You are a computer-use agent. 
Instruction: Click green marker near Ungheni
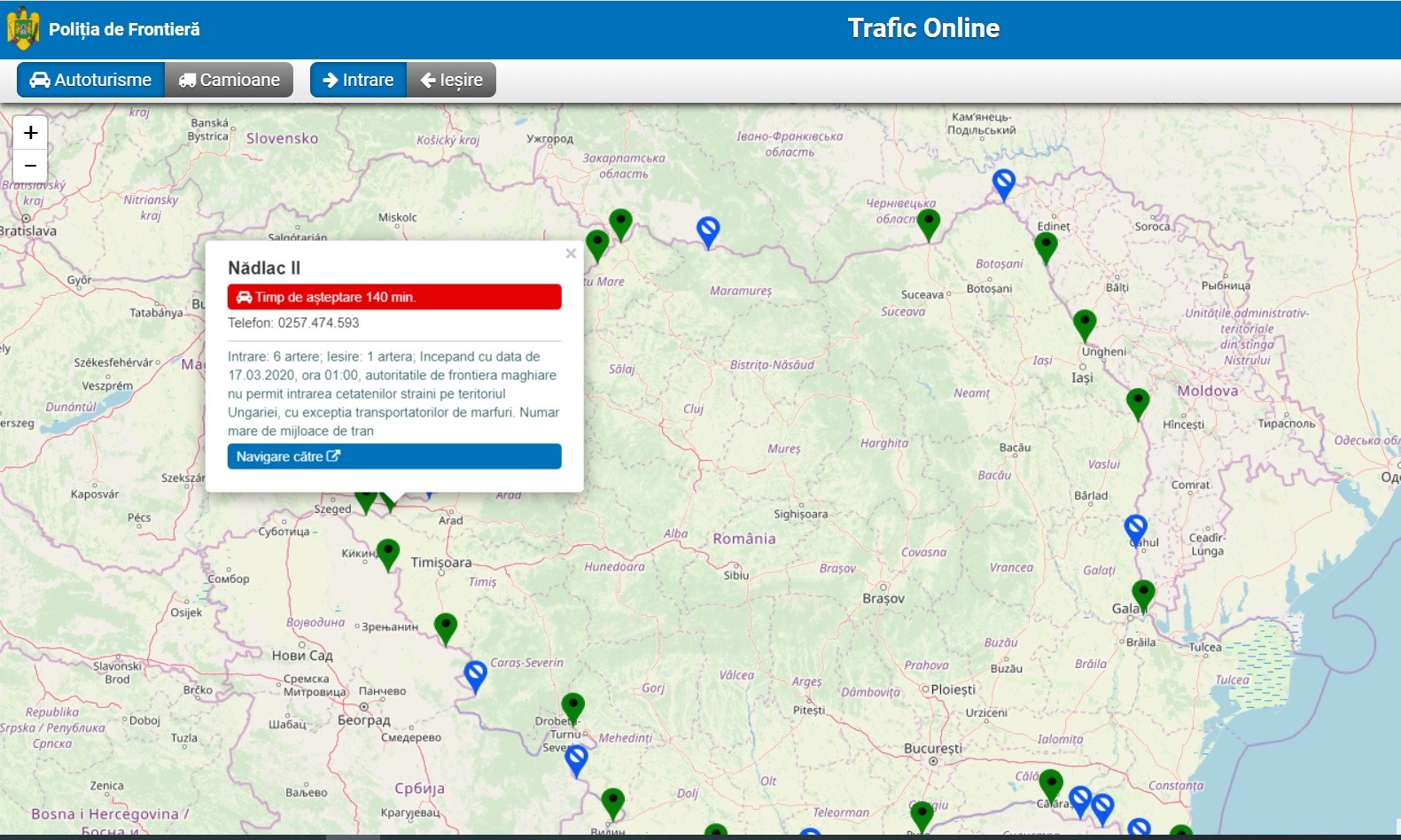tap(1085, 324)
